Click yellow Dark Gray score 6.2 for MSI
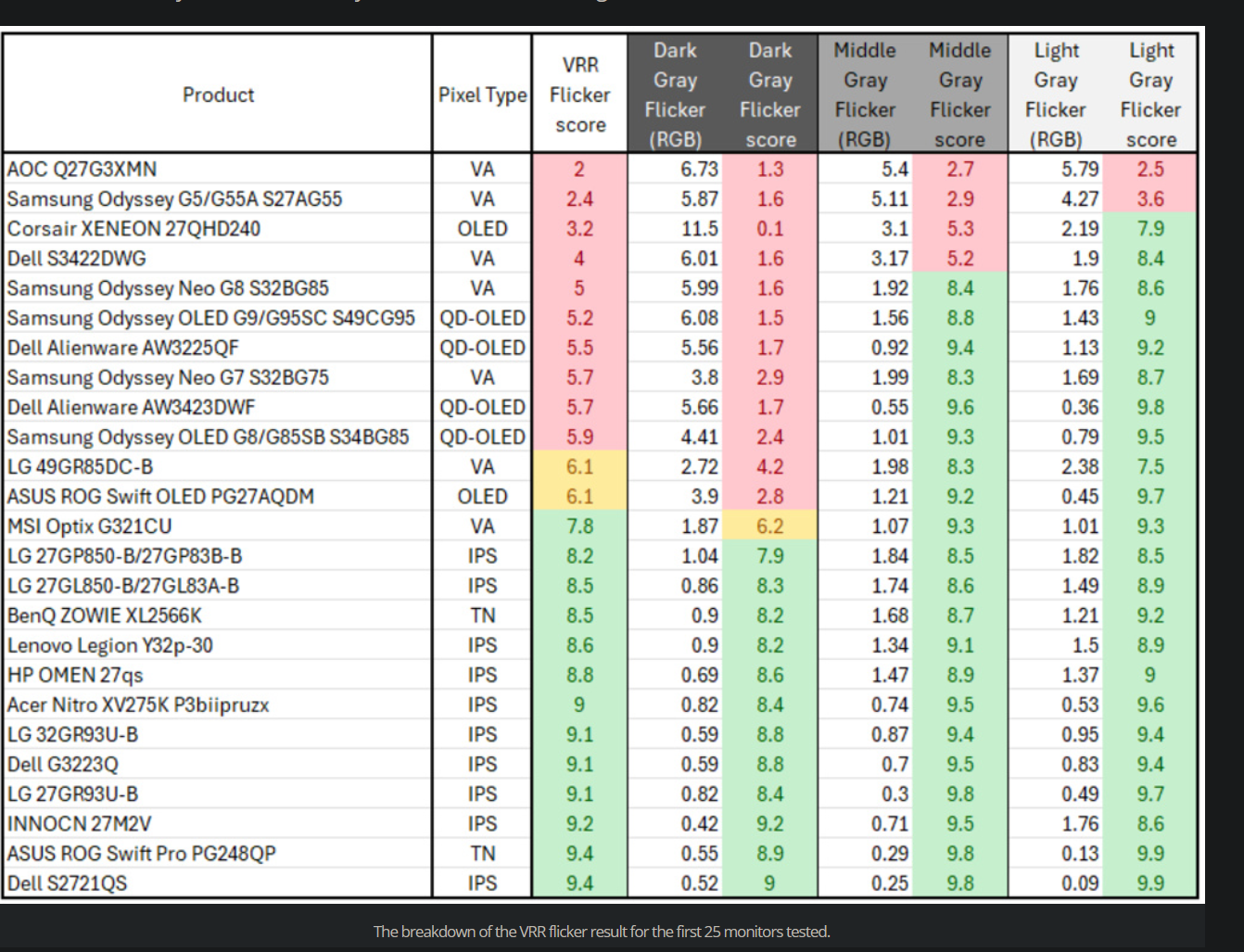1244x952 pixels. click(770, 527)
